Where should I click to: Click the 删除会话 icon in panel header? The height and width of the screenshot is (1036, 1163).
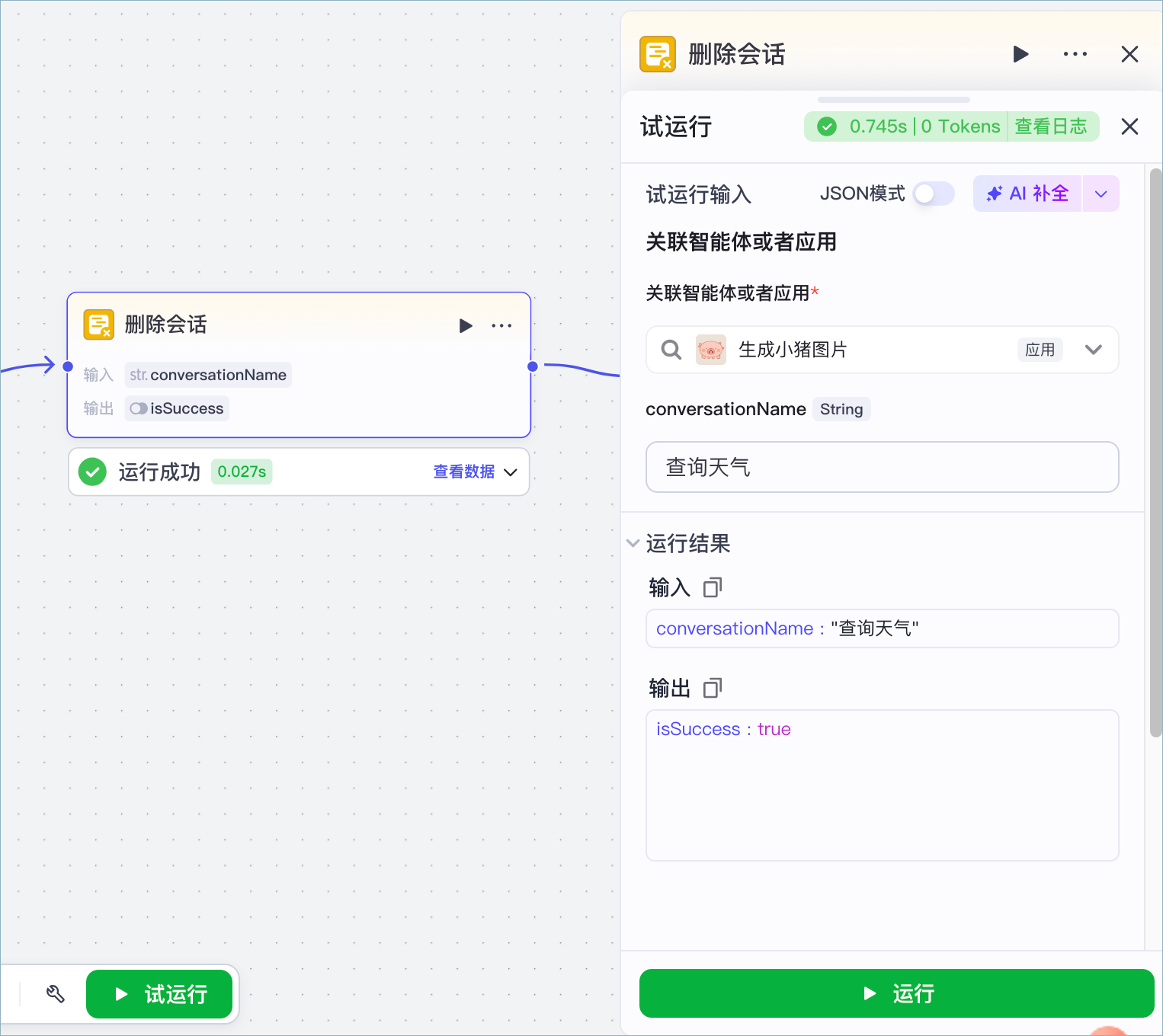657,54
